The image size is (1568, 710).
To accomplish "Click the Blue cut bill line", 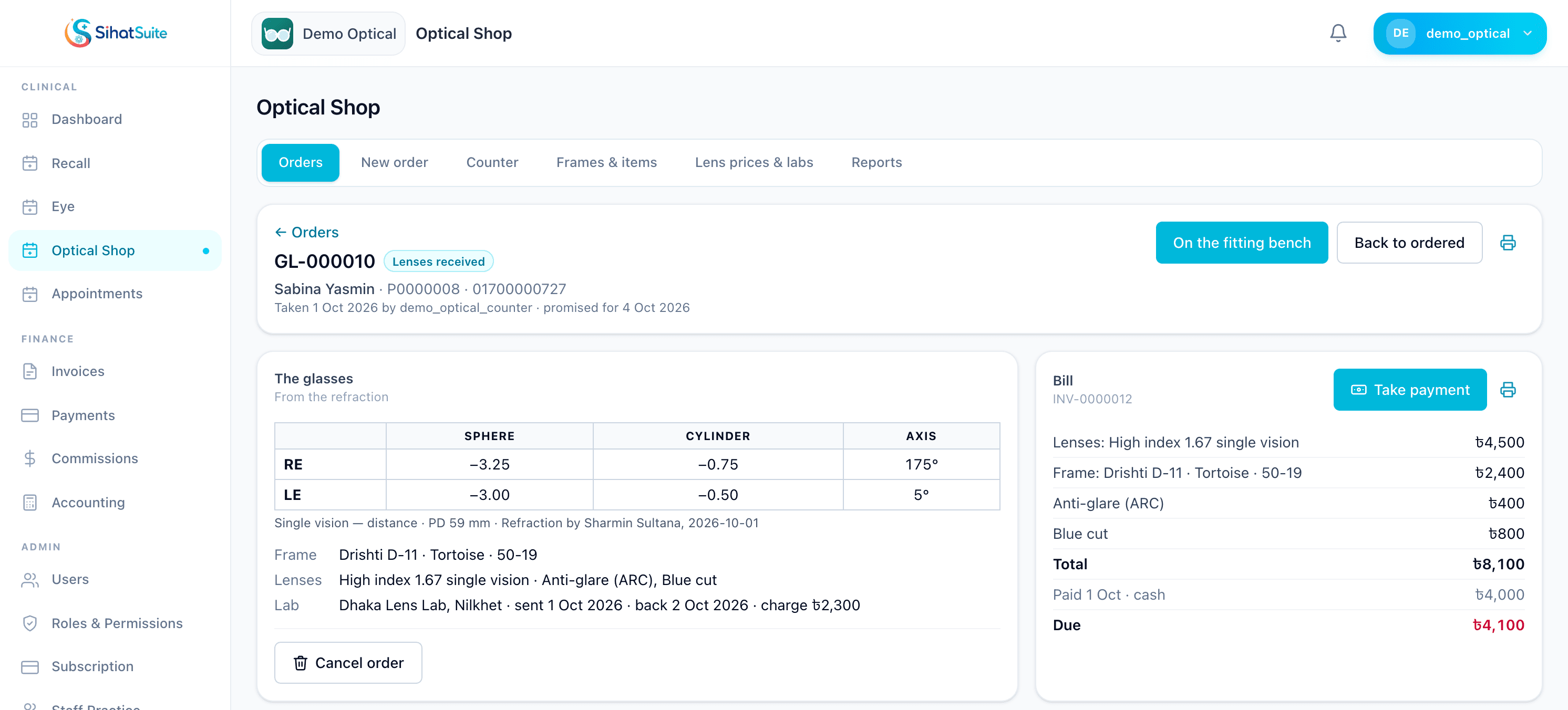I will 1288,534.
